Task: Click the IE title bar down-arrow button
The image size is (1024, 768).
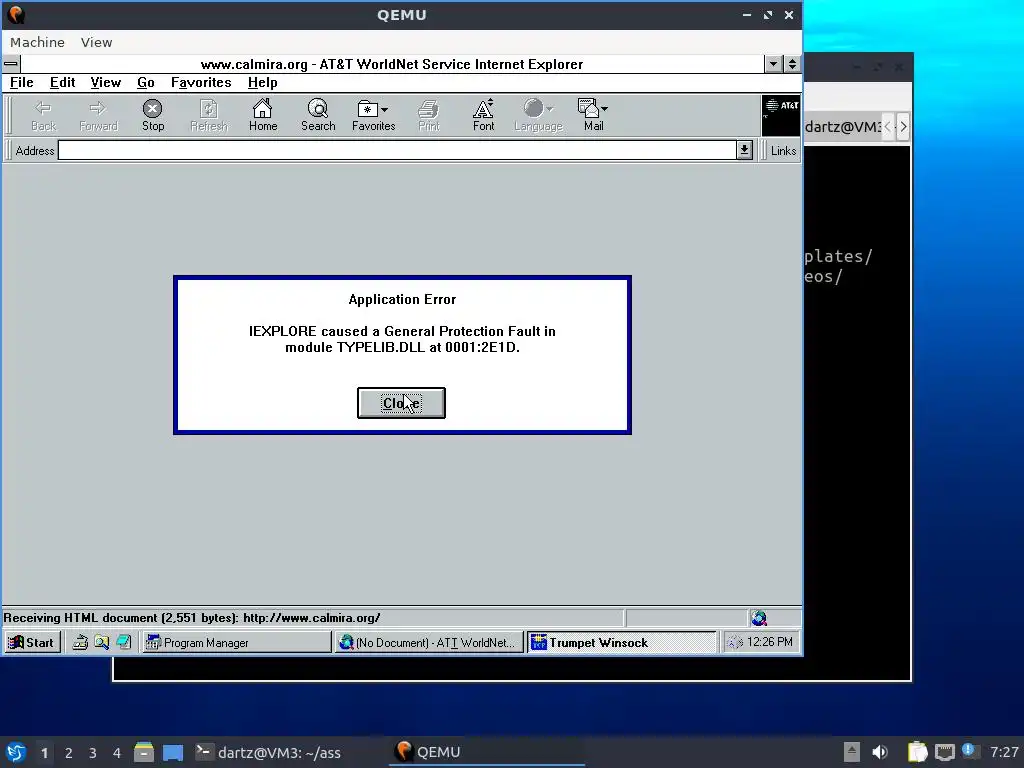Action: pos(773,64)
